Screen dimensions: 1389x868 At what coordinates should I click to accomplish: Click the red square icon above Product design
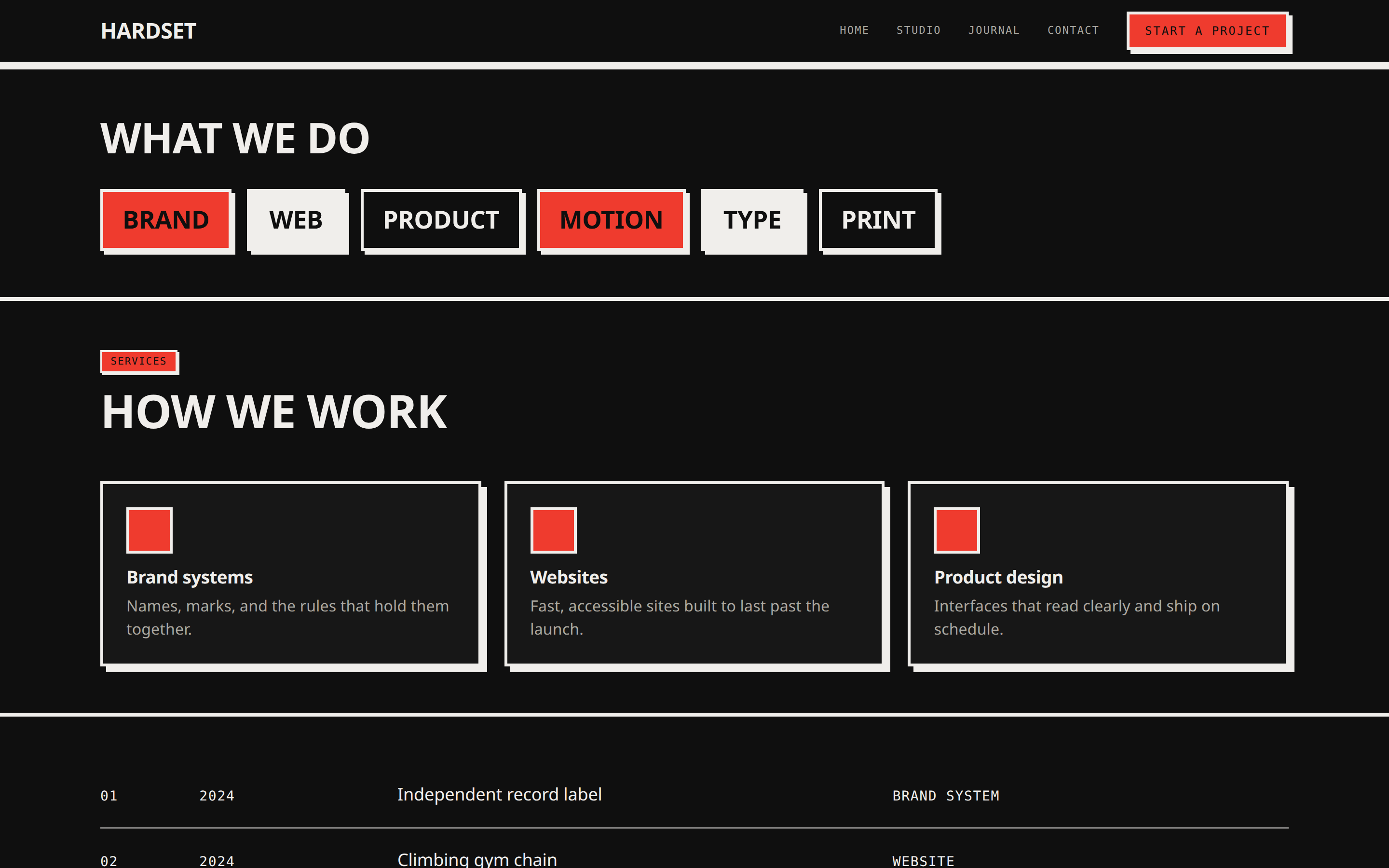coord(957,530)
